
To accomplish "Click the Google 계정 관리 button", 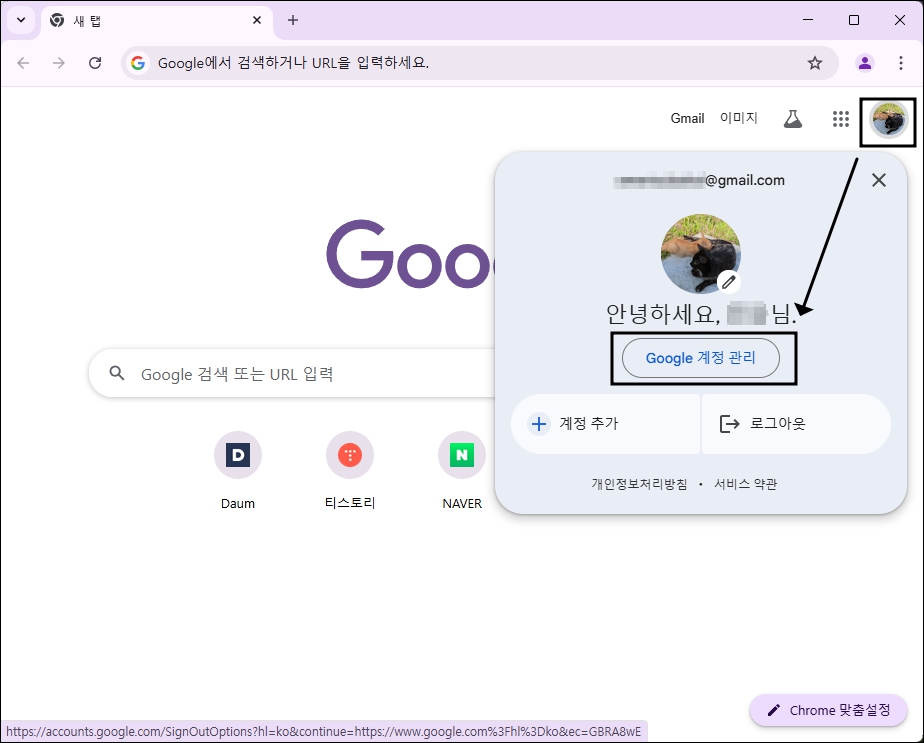I will tap(701, 358).
